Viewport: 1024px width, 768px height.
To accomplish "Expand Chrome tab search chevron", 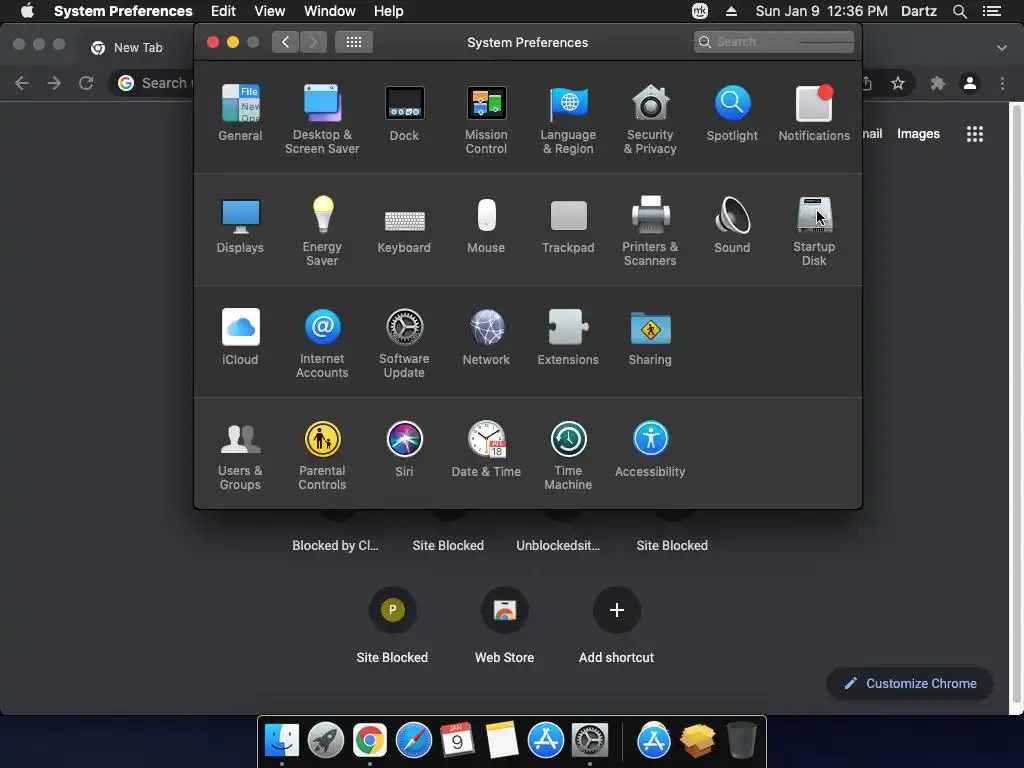I will (x=1002, y=48).
